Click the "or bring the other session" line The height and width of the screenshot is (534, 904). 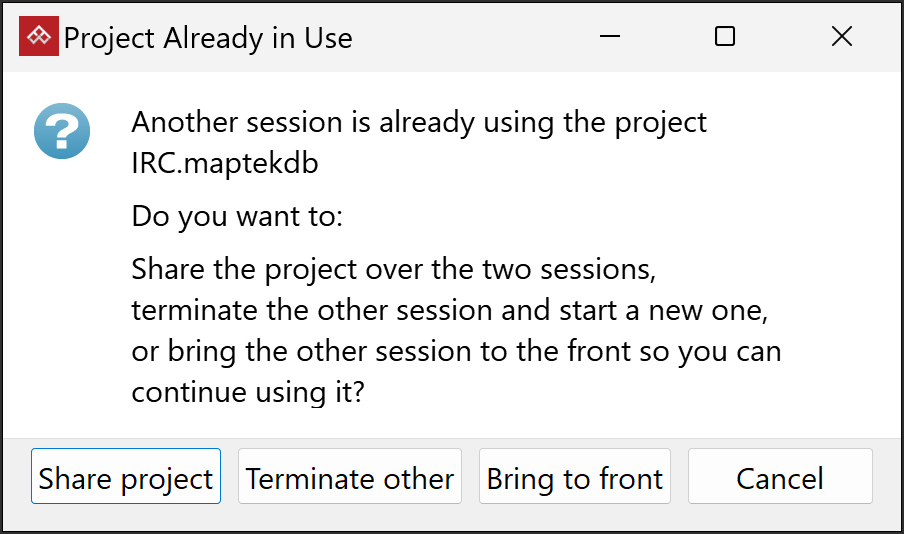coord(456,351)
